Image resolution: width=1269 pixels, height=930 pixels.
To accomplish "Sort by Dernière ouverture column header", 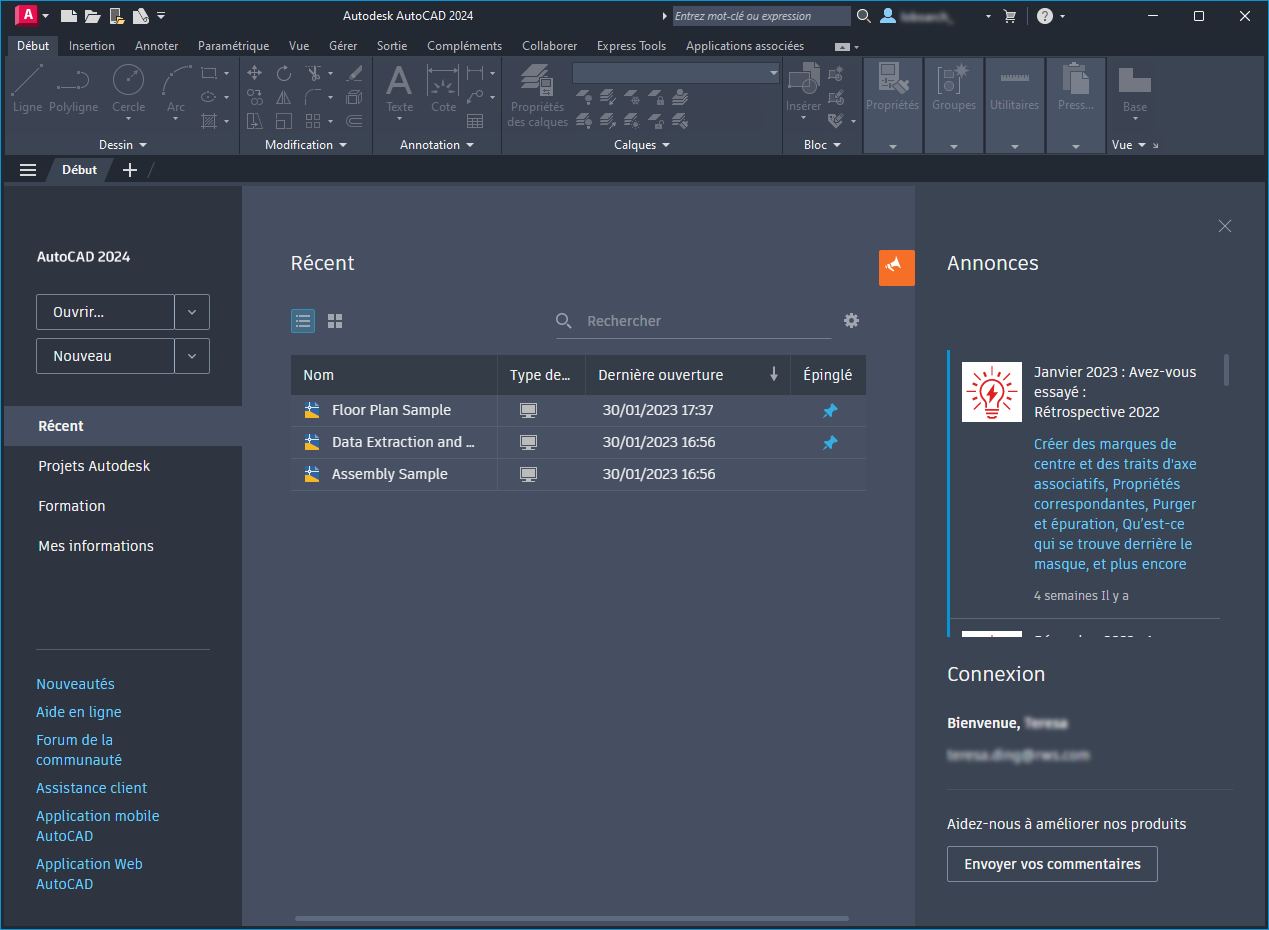I will (x=688, y=375).
